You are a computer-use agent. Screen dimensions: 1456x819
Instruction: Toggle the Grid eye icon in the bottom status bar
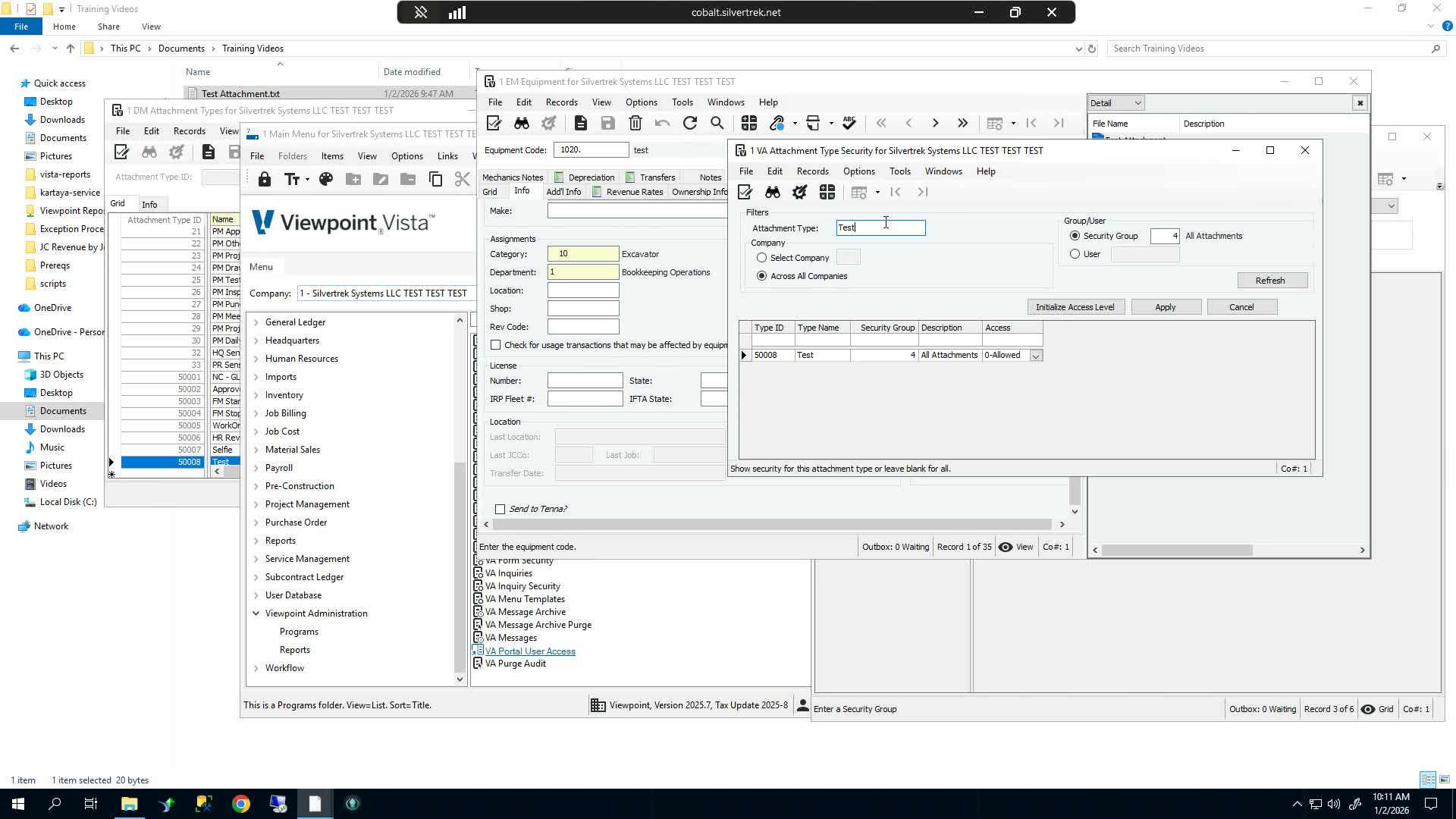click(x=1368, y=709)
